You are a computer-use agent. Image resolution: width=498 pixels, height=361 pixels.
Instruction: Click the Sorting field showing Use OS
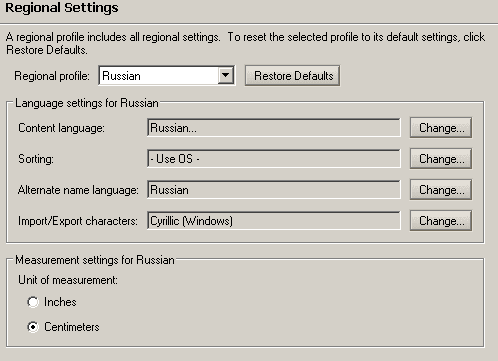(x=274, y=159)
